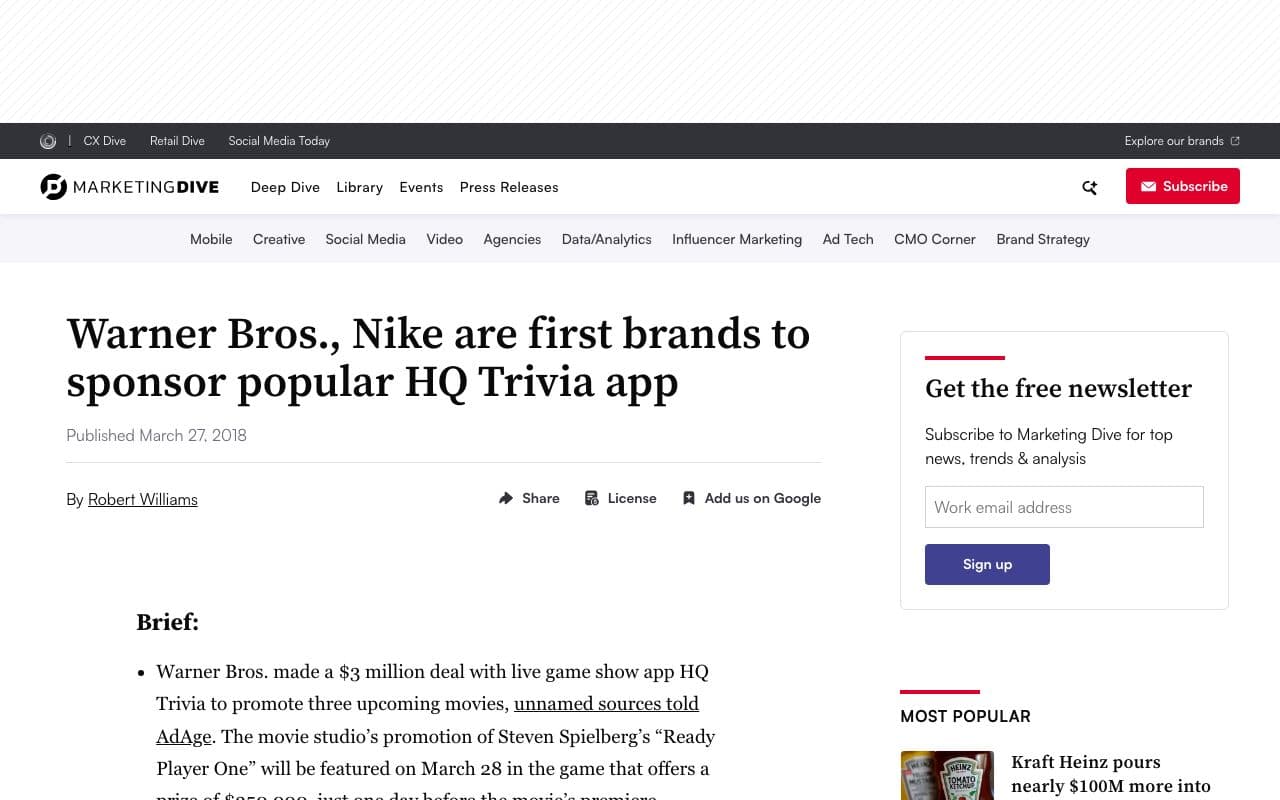Open Retail Dive in top bar

pos(177,141)
